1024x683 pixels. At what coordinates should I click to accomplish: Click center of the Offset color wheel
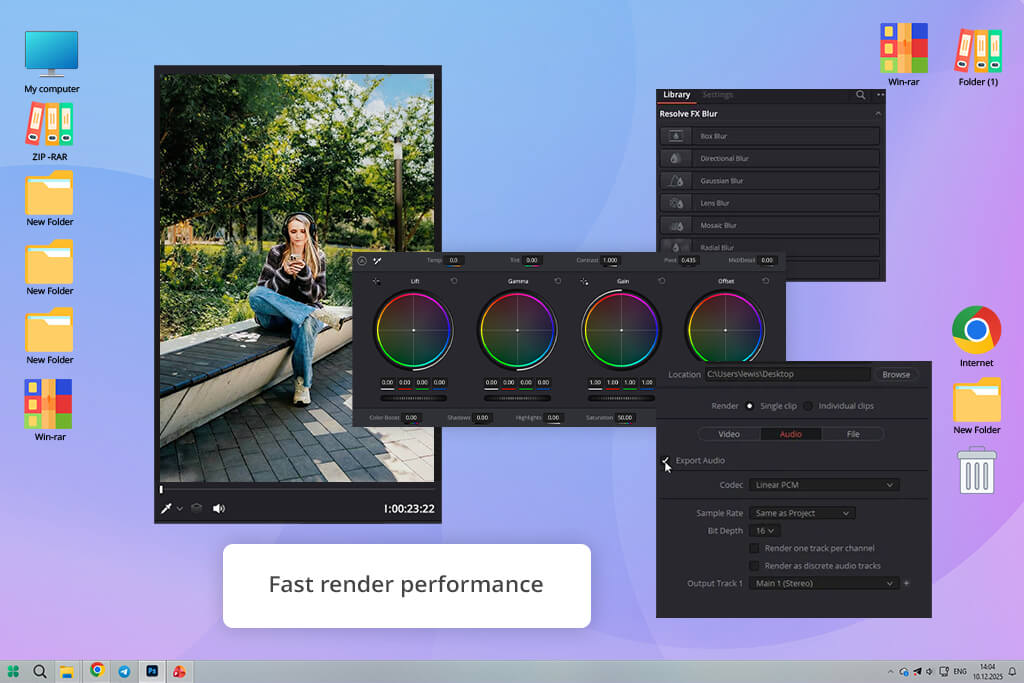pos(725,330)
